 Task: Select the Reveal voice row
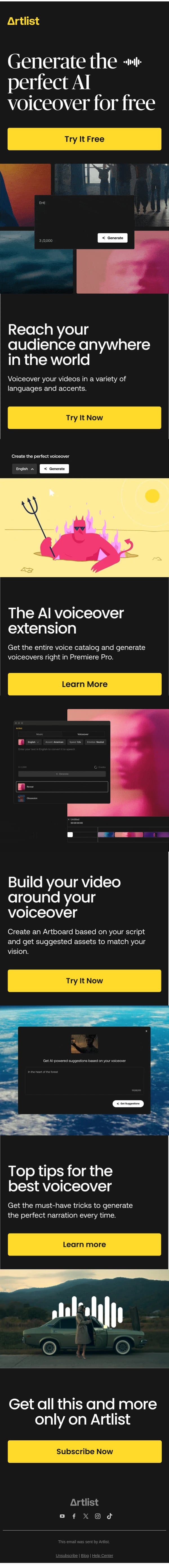click(x=62, y=787)
